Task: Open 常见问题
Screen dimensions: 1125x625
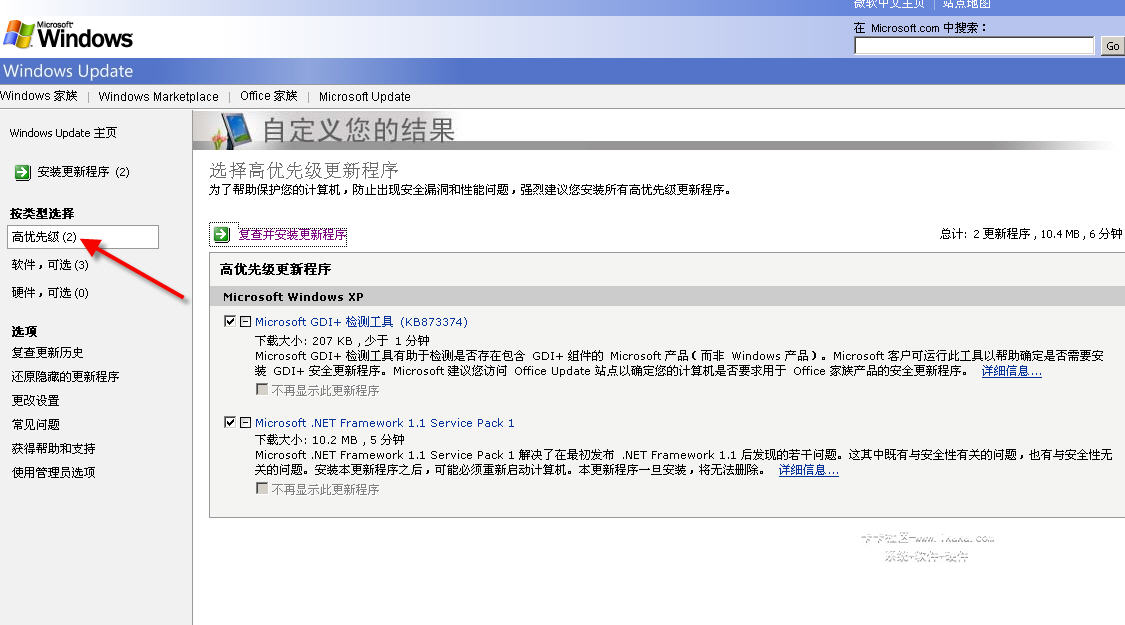Action: tap(35, 425)
